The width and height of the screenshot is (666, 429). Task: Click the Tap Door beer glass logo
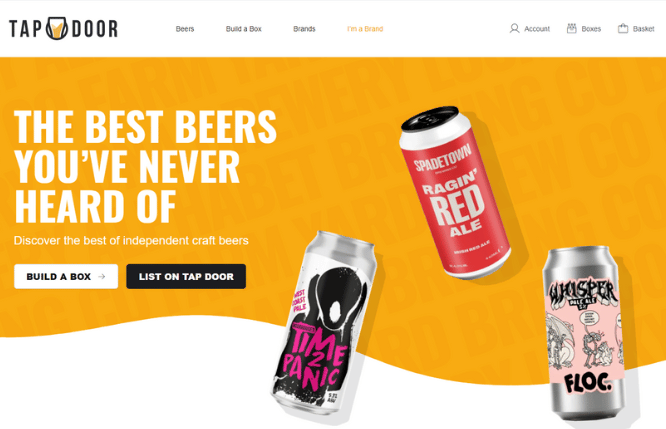click(56, 28)
